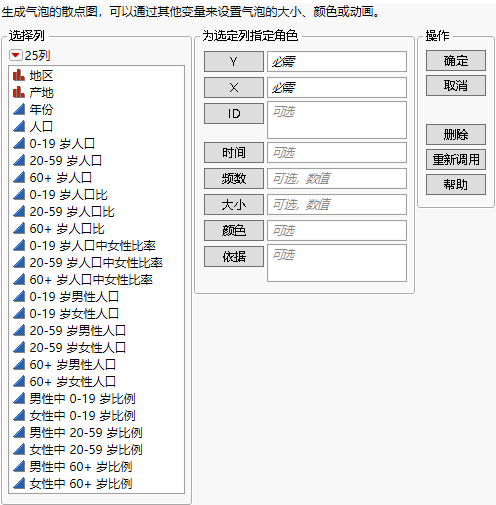
Task: Click the icon beside 60+ 岁男性人口
Action: [x=19, y=364]
